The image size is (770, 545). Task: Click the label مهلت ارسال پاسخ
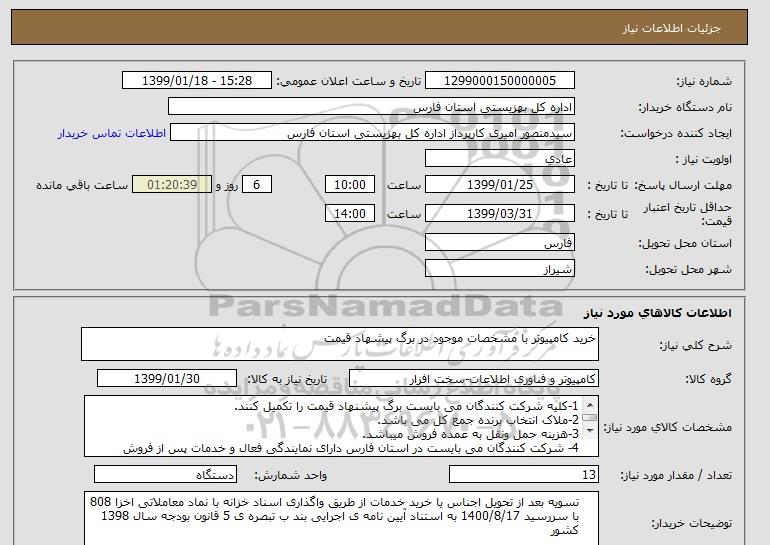point(683,186)
